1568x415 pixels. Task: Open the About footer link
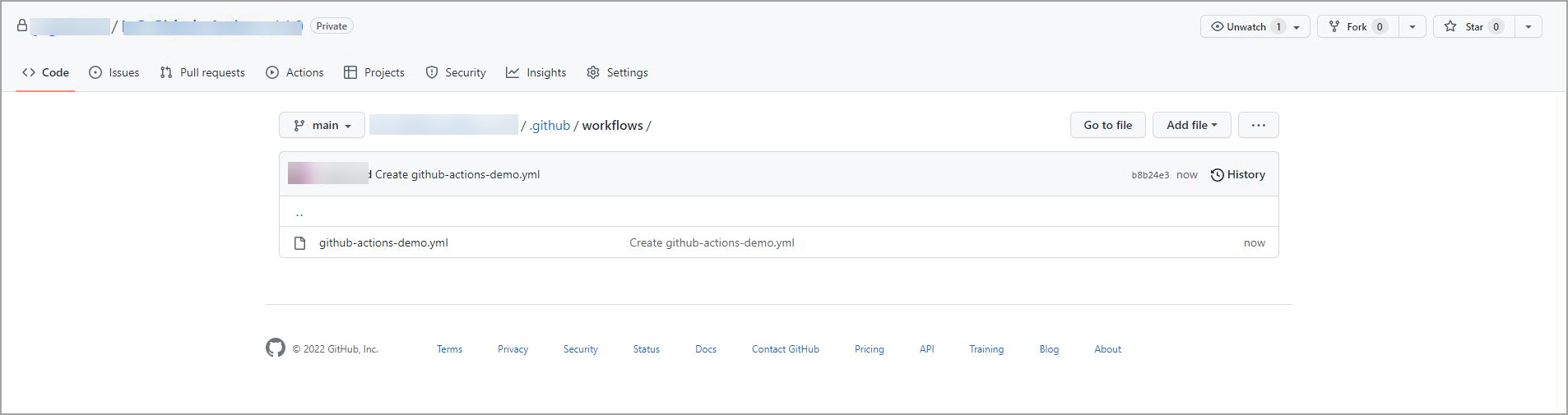click(x=1108, y=349)
